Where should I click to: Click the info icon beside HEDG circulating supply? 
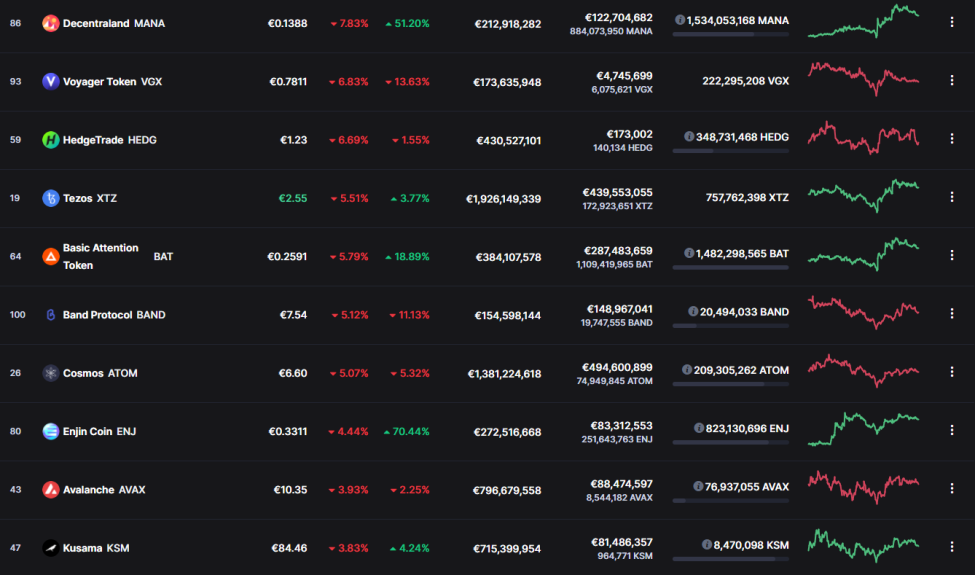tap(689, 137)
